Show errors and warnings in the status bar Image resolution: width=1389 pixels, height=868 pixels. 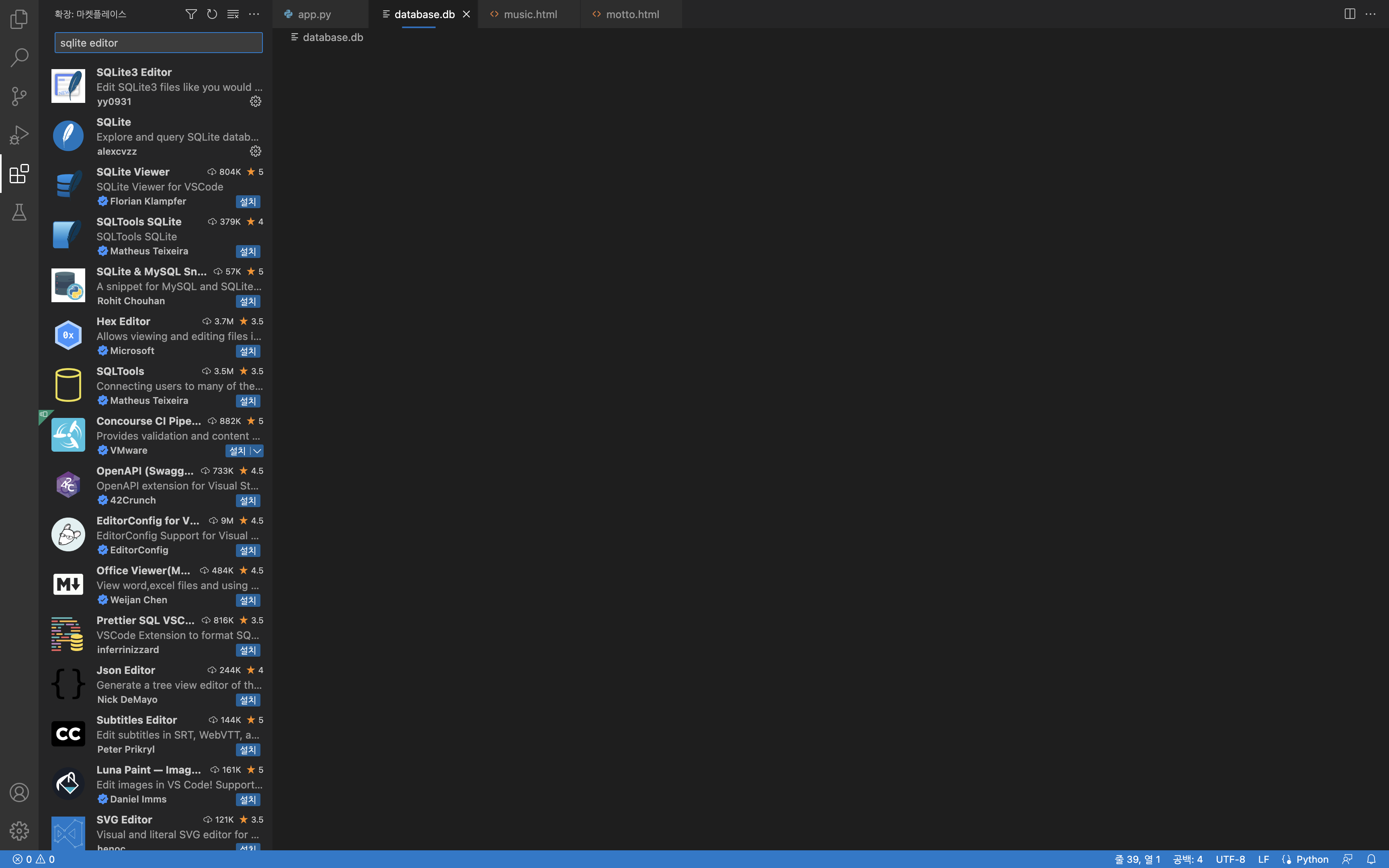click(34, 860)
